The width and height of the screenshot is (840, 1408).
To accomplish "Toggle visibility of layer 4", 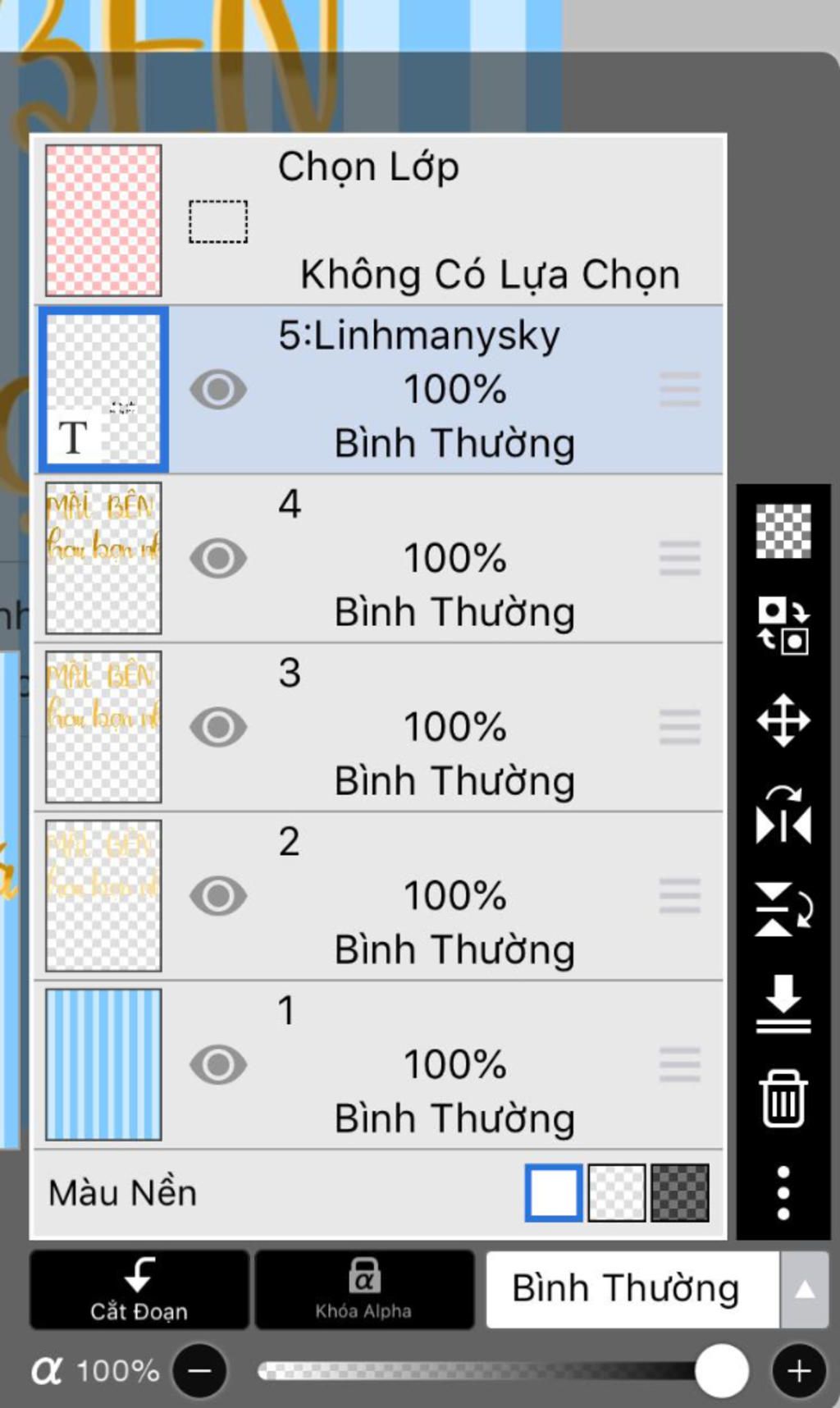I will (x=218, y=558).
